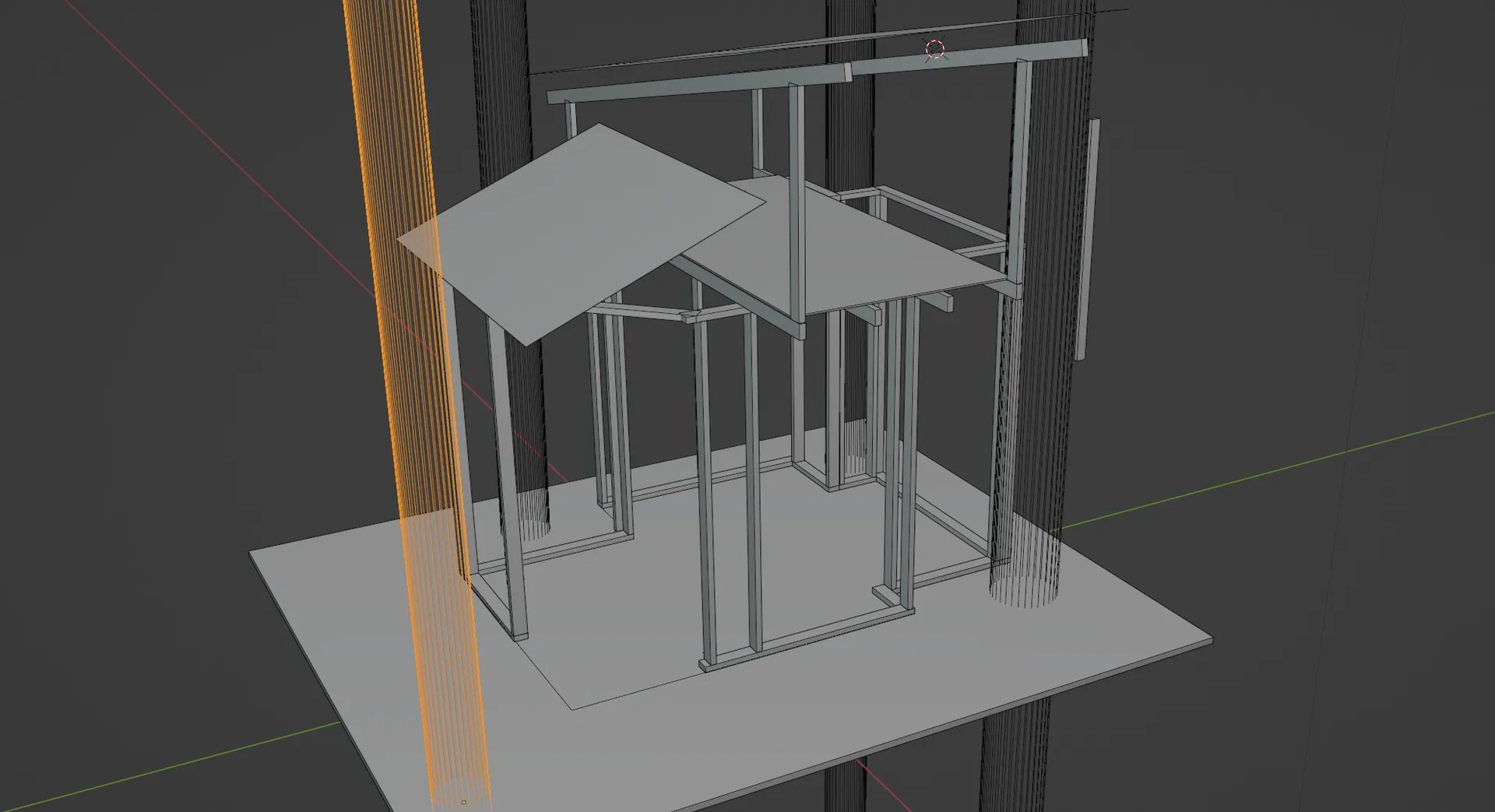Select the orange origin dot at cylinder bottom

coord(464,802)
